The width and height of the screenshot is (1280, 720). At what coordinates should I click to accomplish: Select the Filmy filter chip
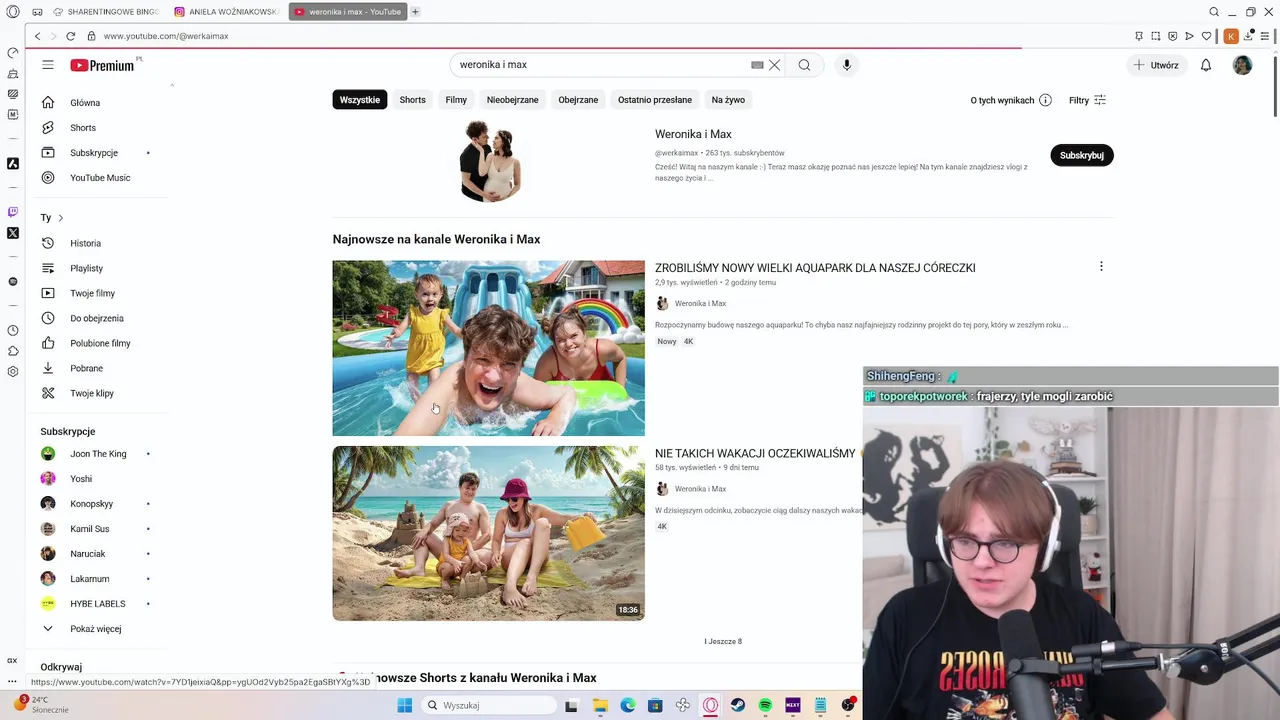pyautogui.click(x=456, y=100)
